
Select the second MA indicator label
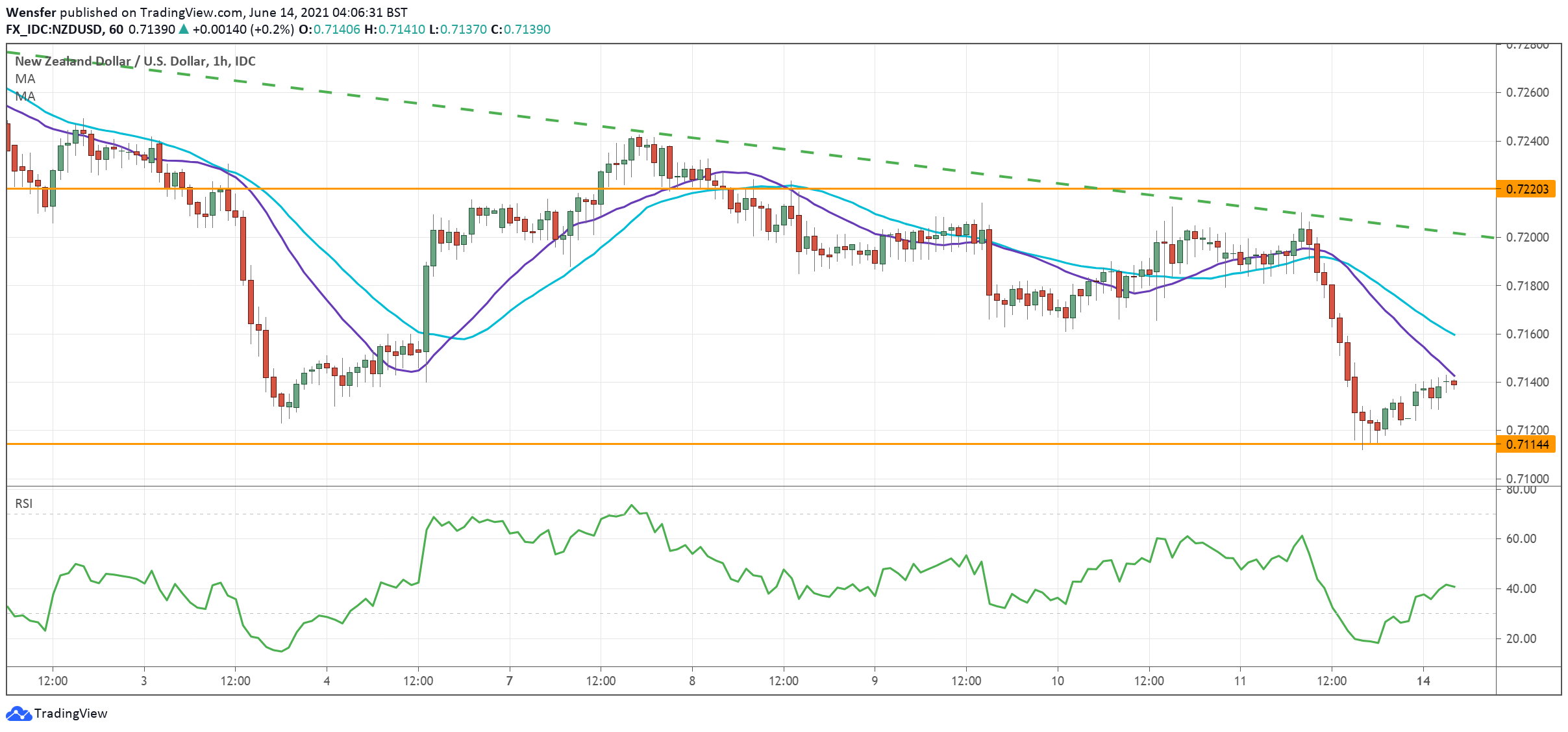pos(25,96)
